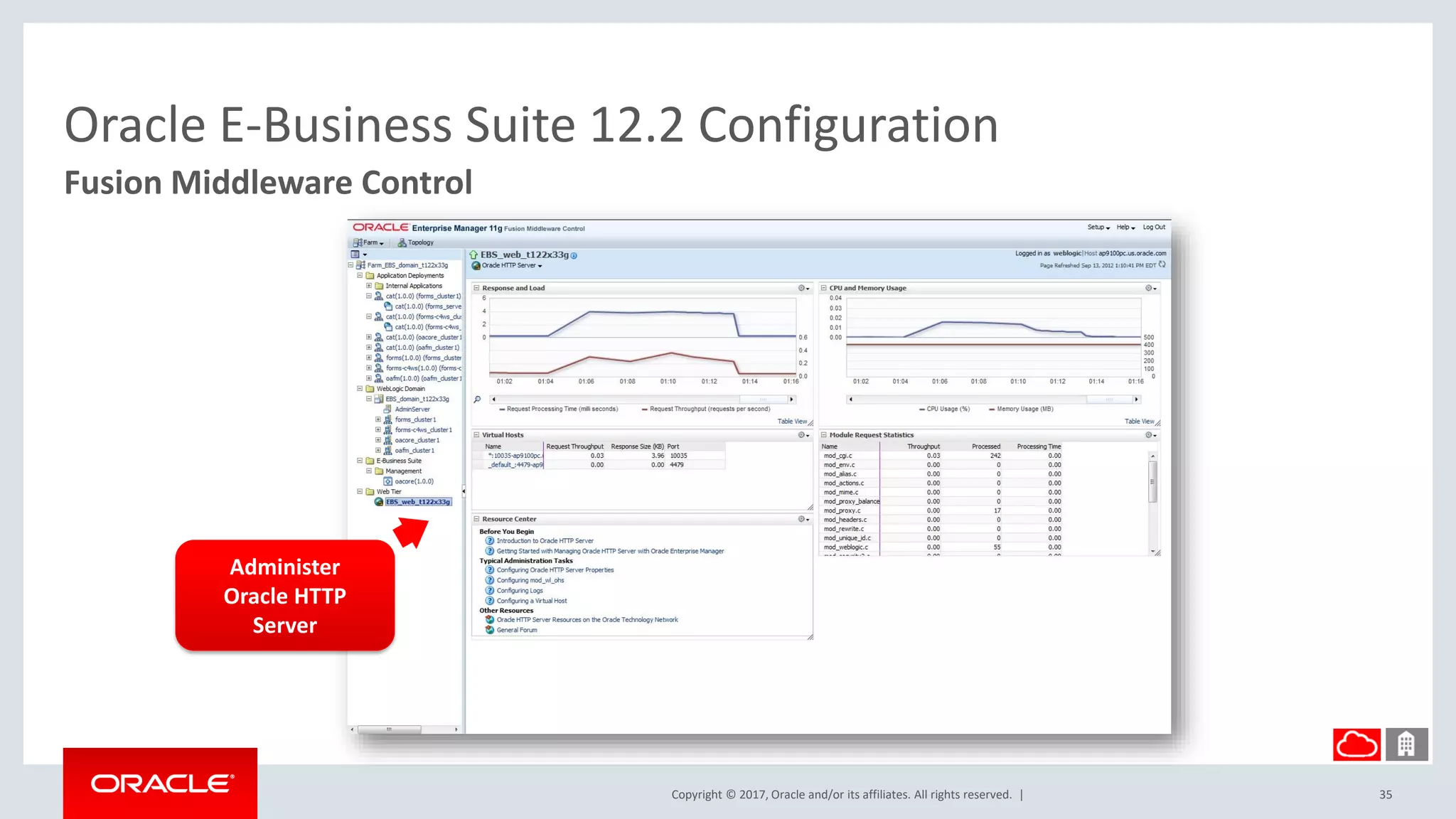The image size is (1456, 819).
Task: Expand the forms_cluster1 node under EBS_domain
Action: click(378, 419)
